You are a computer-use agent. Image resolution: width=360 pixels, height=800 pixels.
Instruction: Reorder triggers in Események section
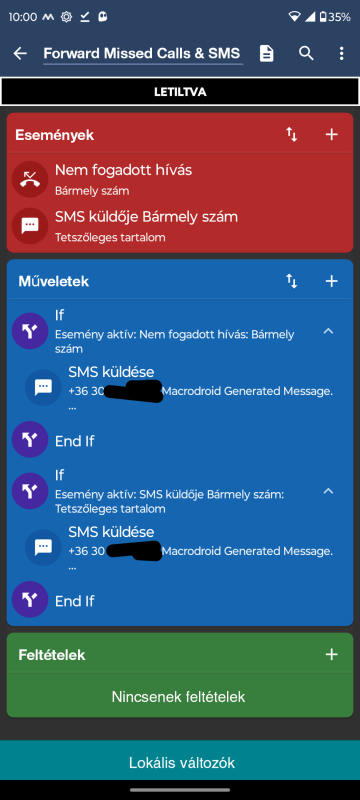coord(292,135)
